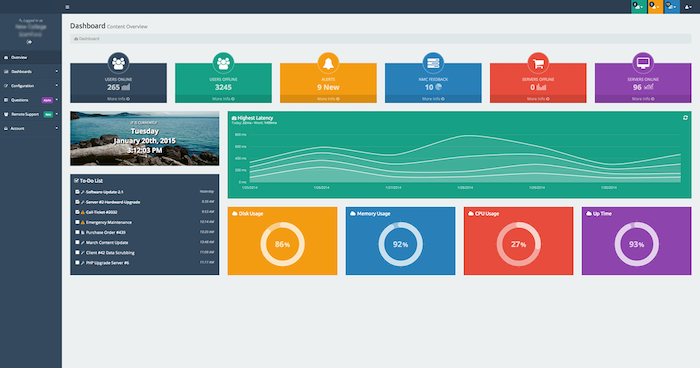The height and width of the screenshot is (368, 700).
Task: Refresh the Highest Latency chart
Action: [x=685, y=117]
